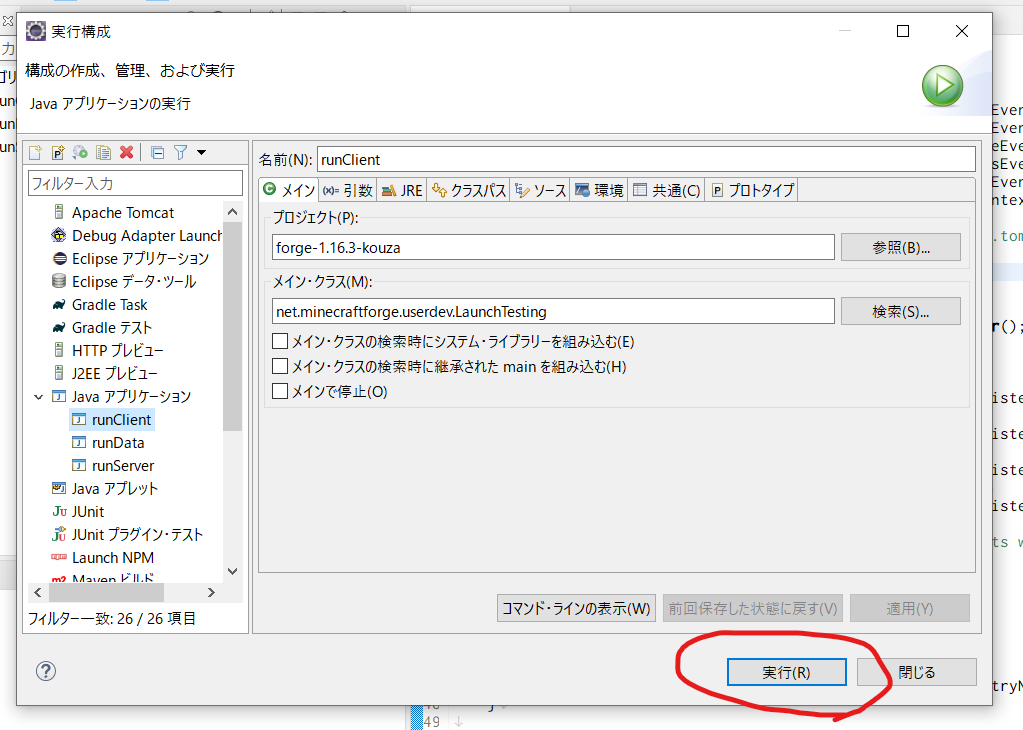Image resolution: width=1023 pixels, height=730 pixels.
Task: Click the filter launch configurations funnel icon
Action: [x=180, y=153]
